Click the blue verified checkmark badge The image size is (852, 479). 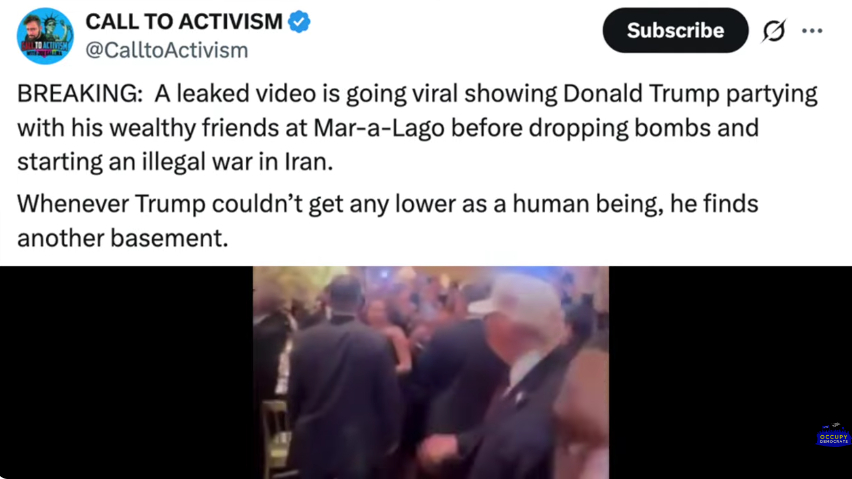click(299, 22)
